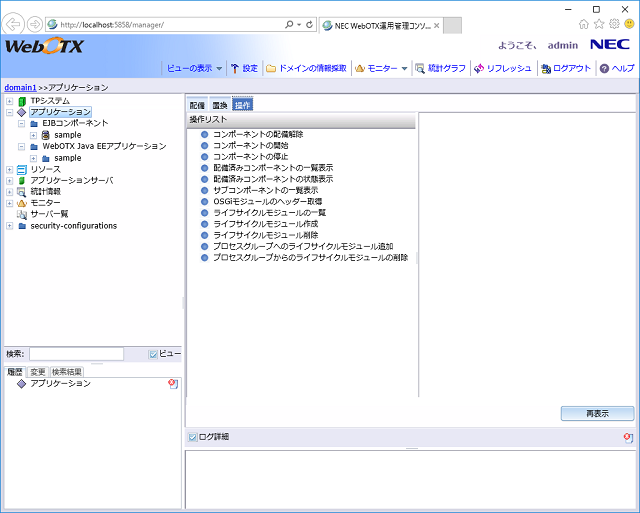Screen dimensions: 640x513
Task: Switch to the 配備 tab
Action: (197, 105)
